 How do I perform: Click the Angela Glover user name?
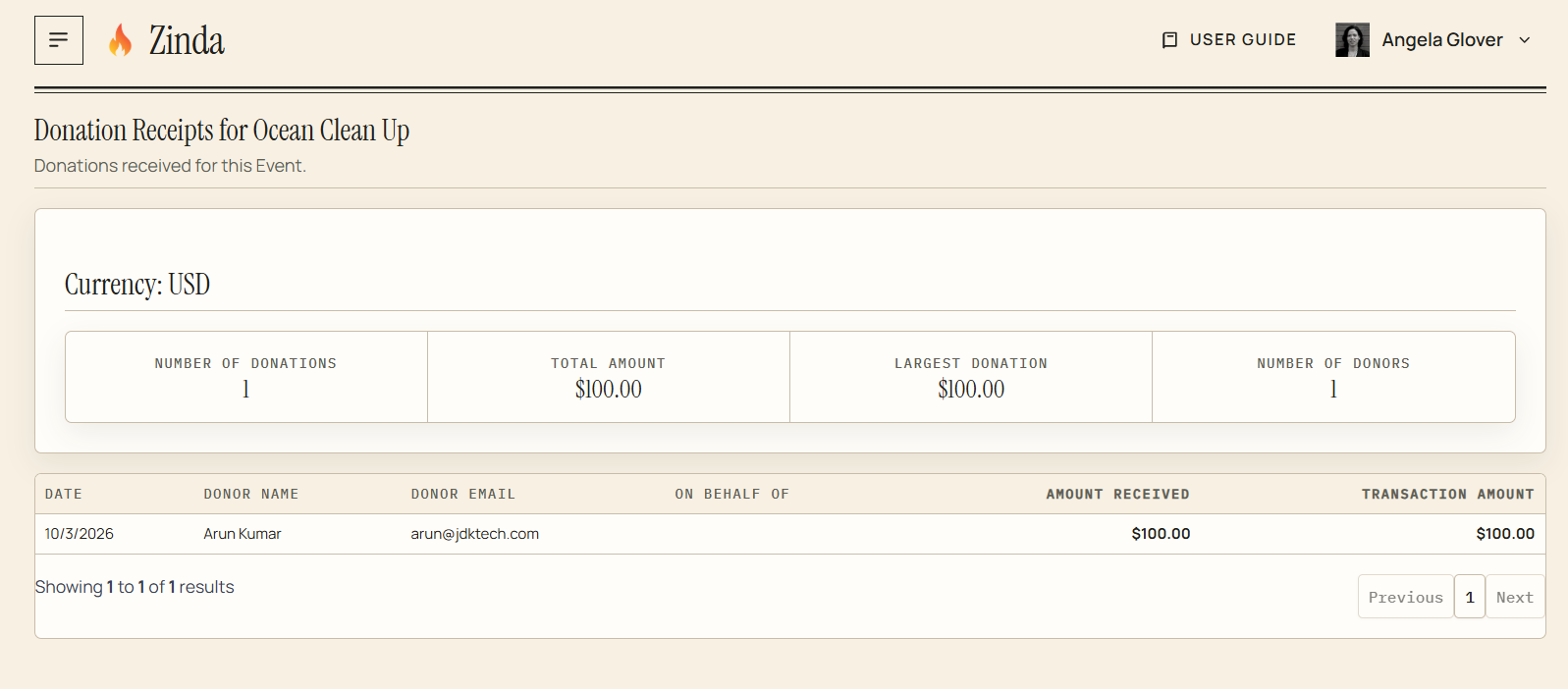pyautogui.click(x=1442, y=40)
